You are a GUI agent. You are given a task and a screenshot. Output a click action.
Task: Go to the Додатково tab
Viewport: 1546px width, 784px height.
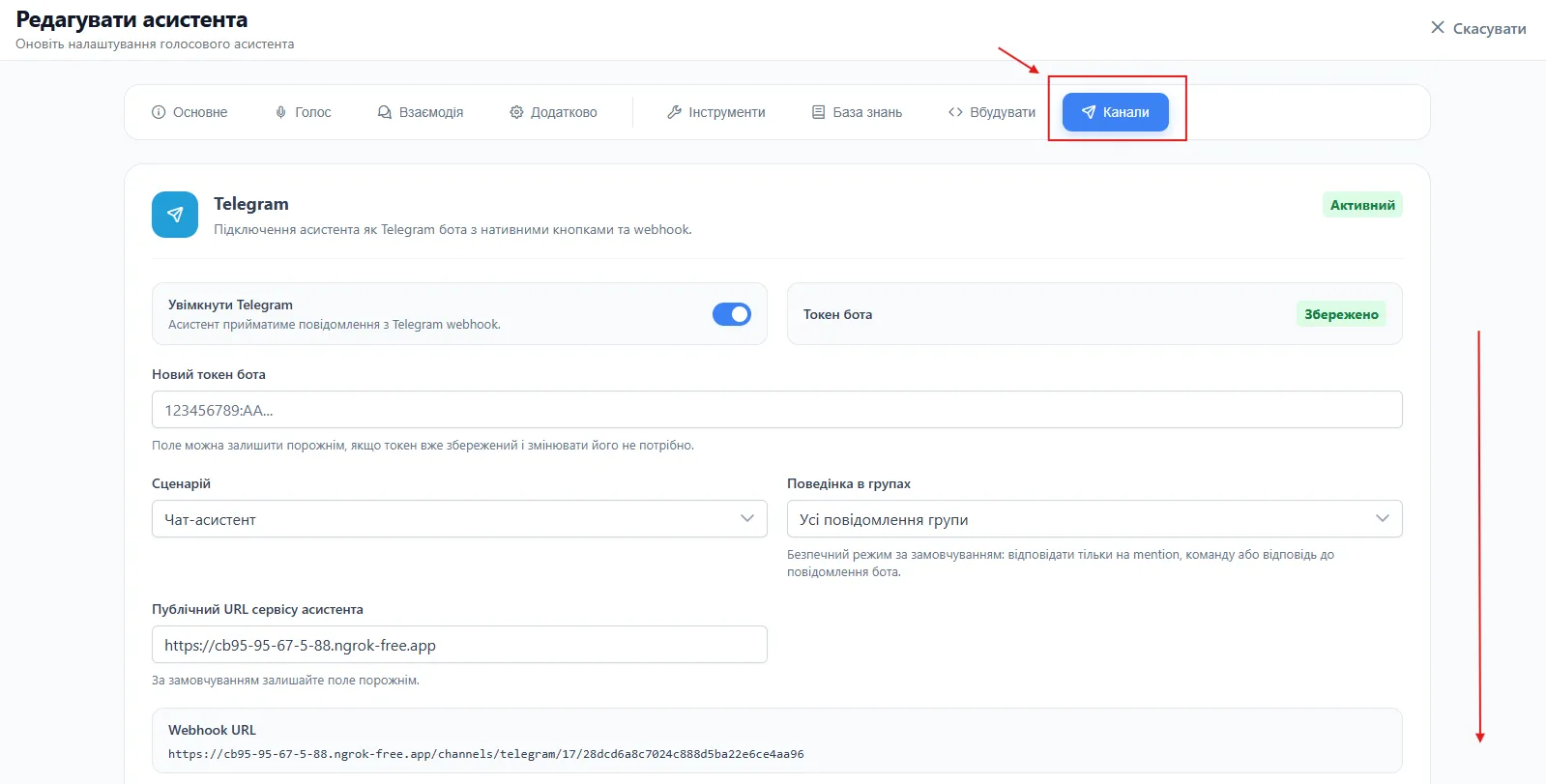[553, 112]
